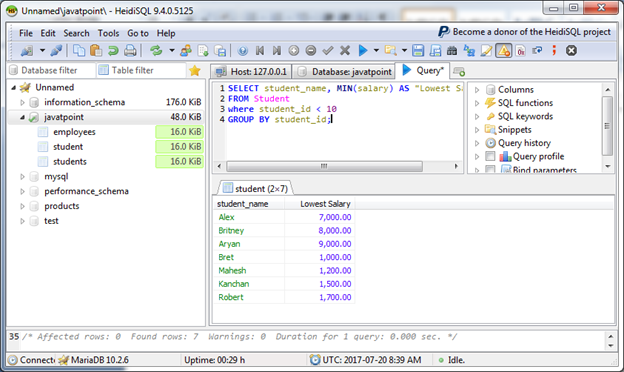Image resolution: width=624 pixels, height=372 pixels.
Task: Toggle the wrap long lines icon
Action: [x=537, y=51]
